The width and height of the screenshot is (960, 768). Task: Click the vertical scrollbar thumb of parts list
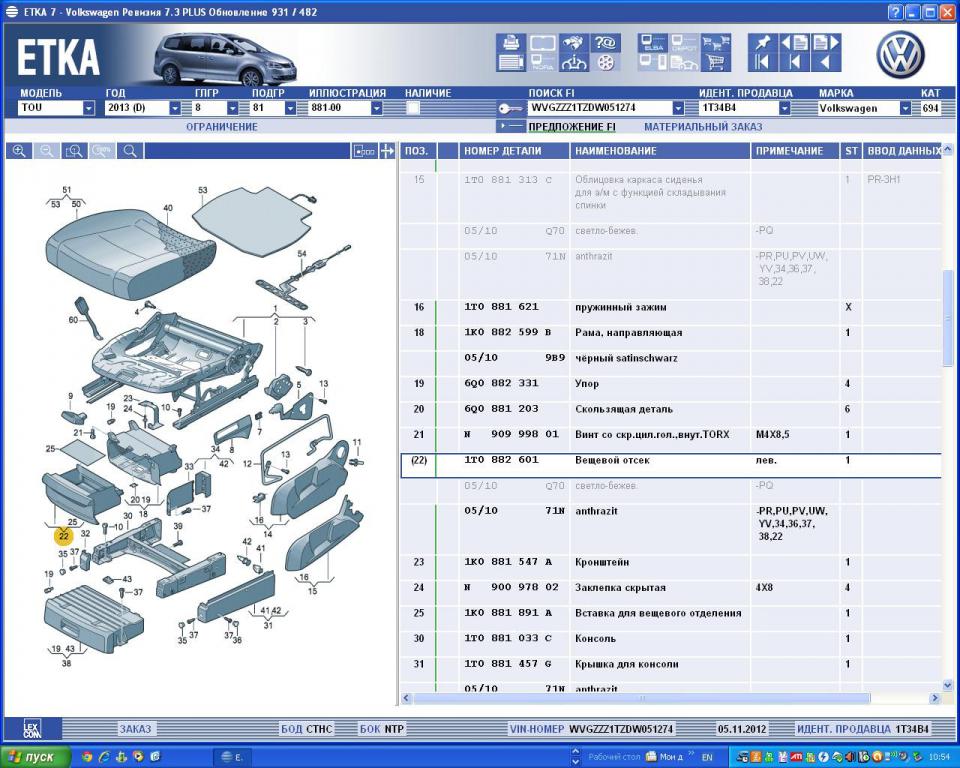(x=948, y=318)
